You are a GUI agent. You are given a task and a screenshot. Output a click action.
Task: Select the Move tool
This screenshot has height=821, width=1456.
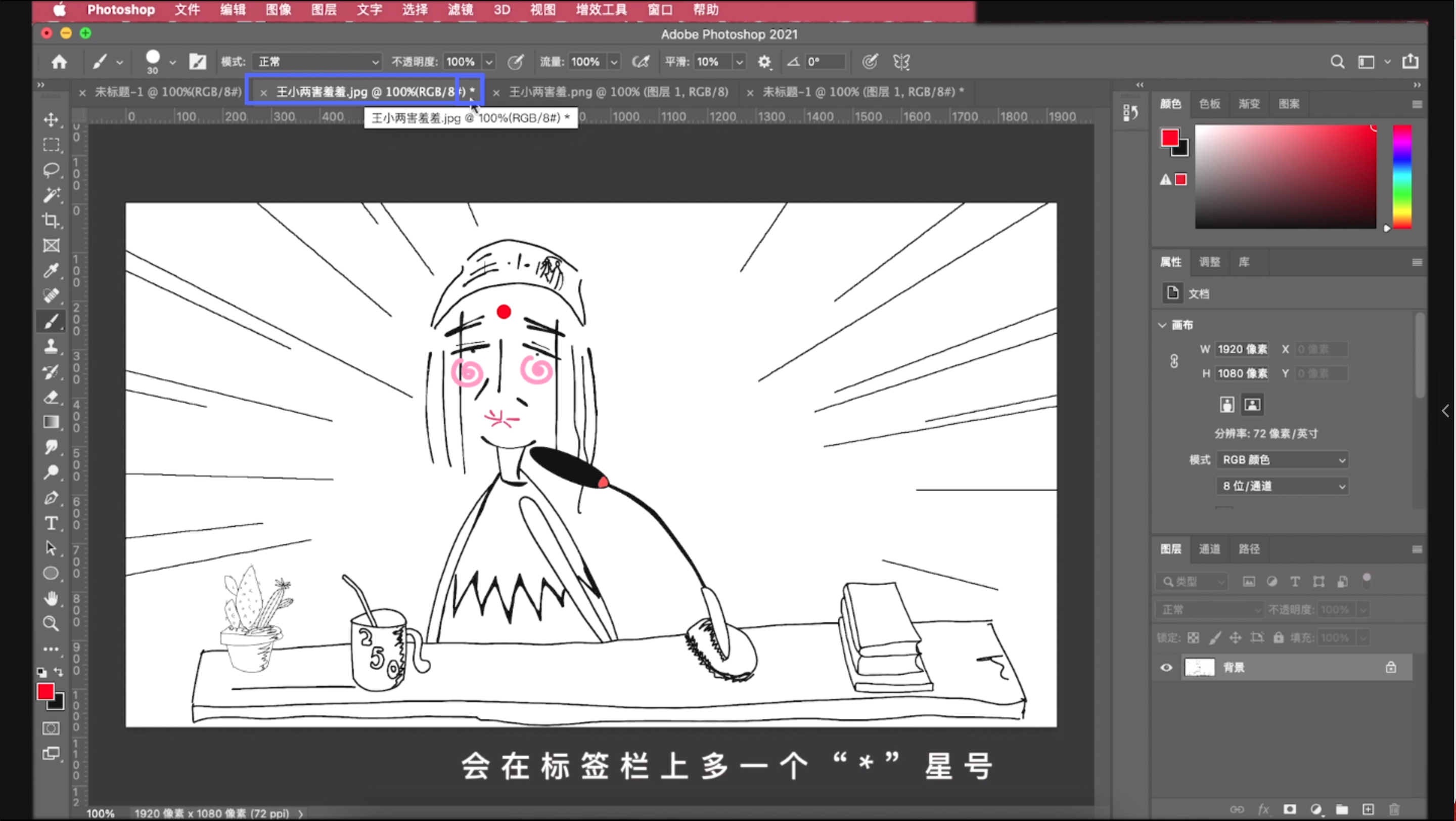point(52,120)
